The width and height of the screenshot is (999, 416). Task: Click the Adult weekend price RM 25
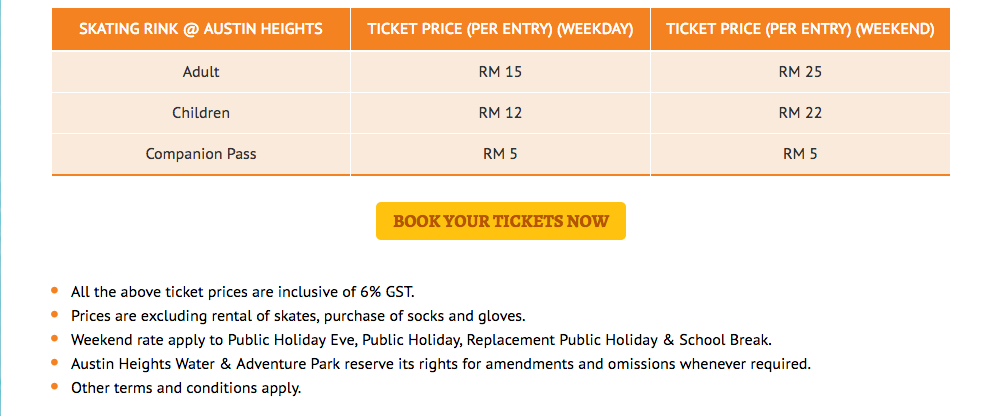coord(800,72)
